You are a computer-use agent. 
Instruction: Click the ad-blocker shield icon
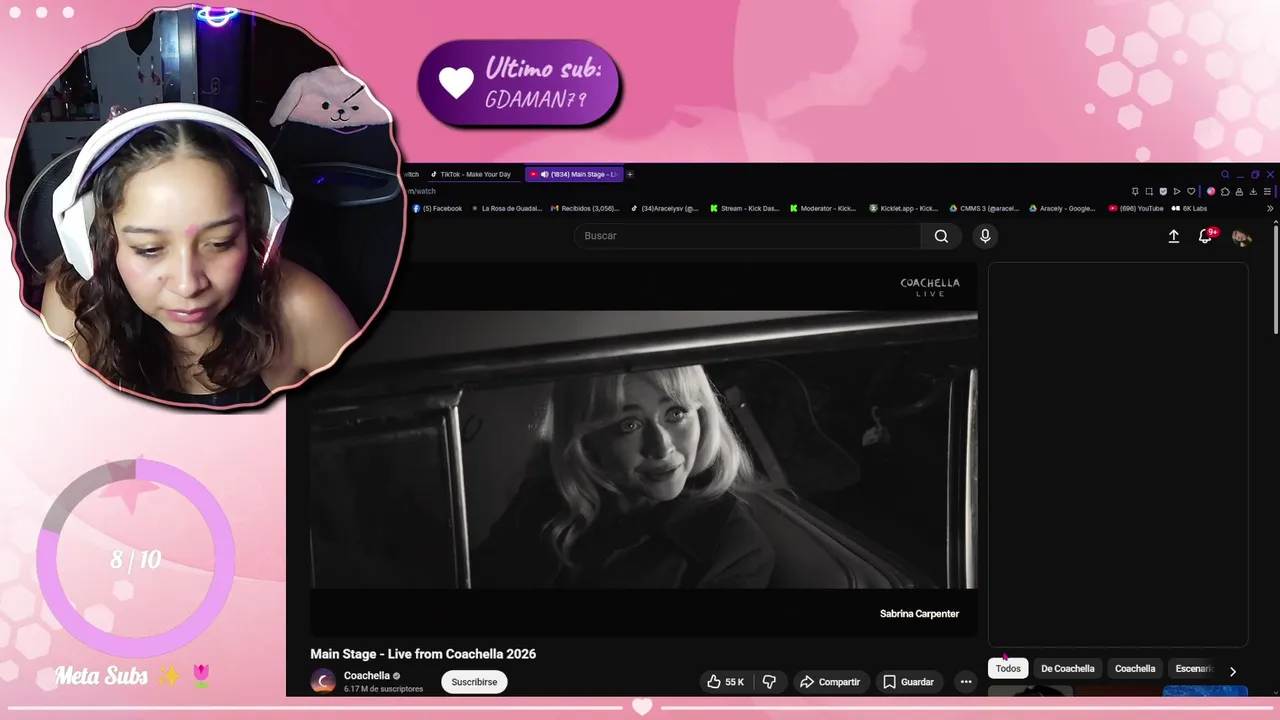1163,191
